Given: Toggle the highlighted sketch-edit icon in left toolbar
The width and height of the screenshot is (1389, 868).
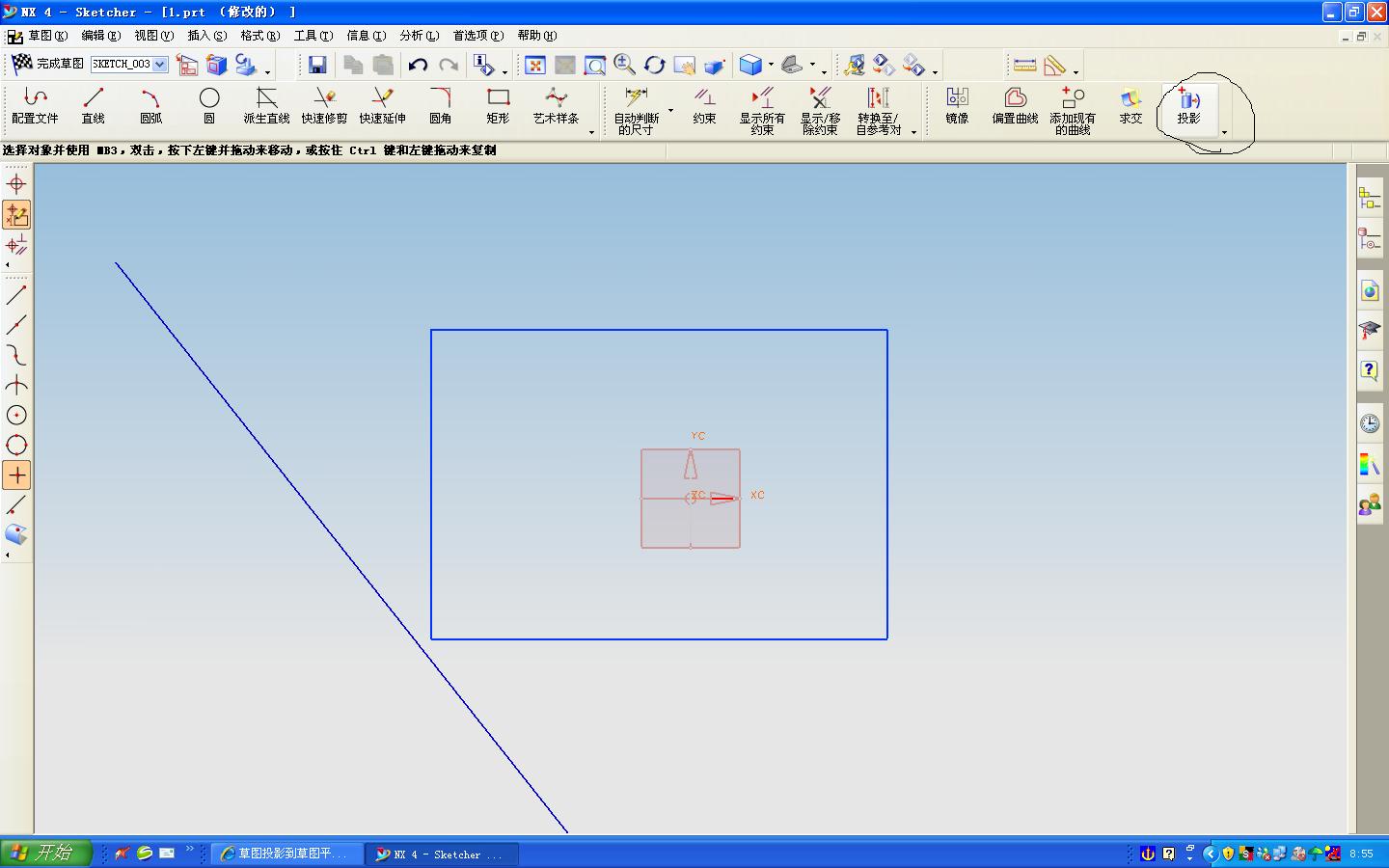Looking at the screenshot, I should tap(16, 214).
